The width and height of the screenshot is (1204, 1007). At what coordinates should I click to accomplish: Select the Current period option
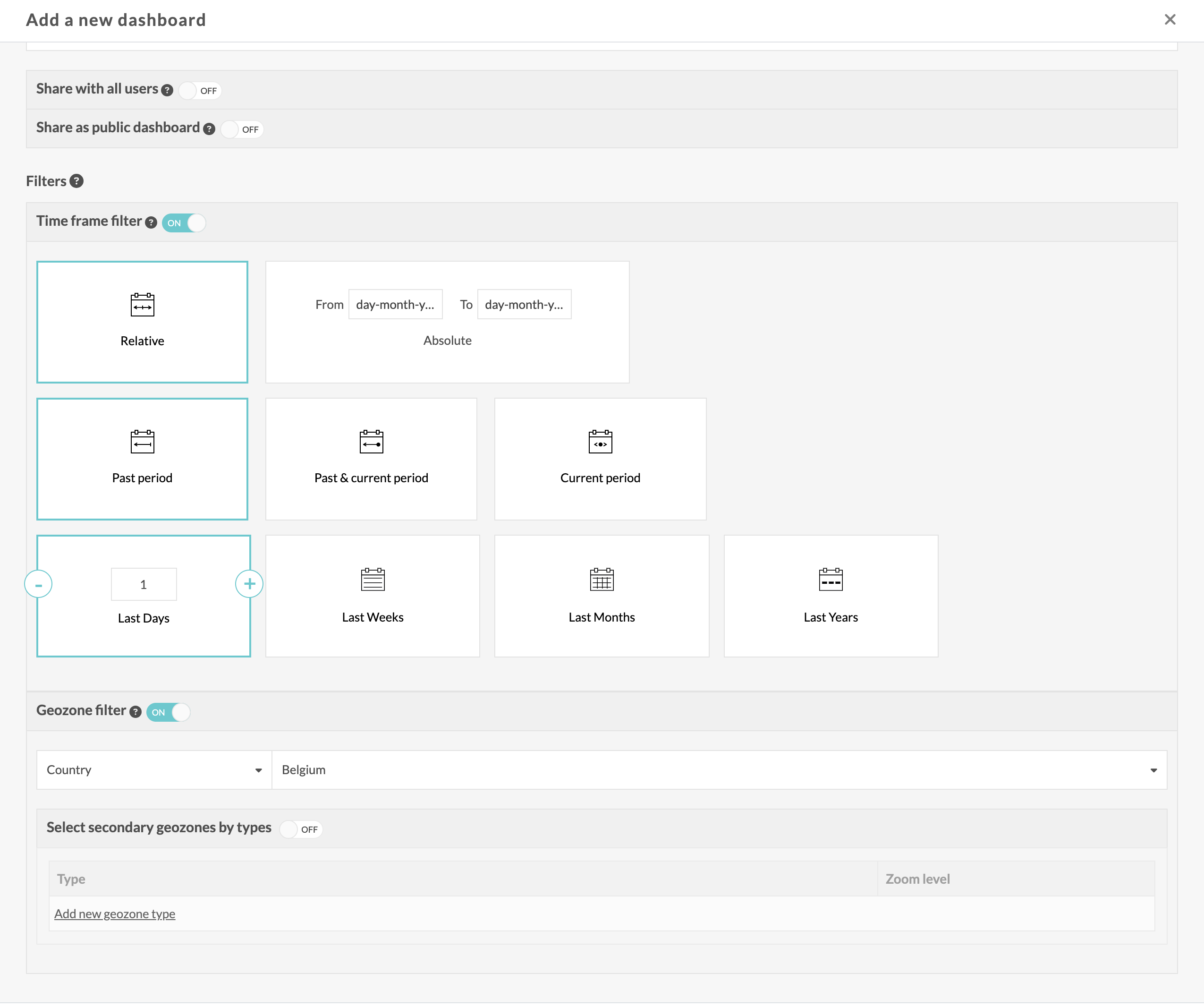(x=600, y=459)
